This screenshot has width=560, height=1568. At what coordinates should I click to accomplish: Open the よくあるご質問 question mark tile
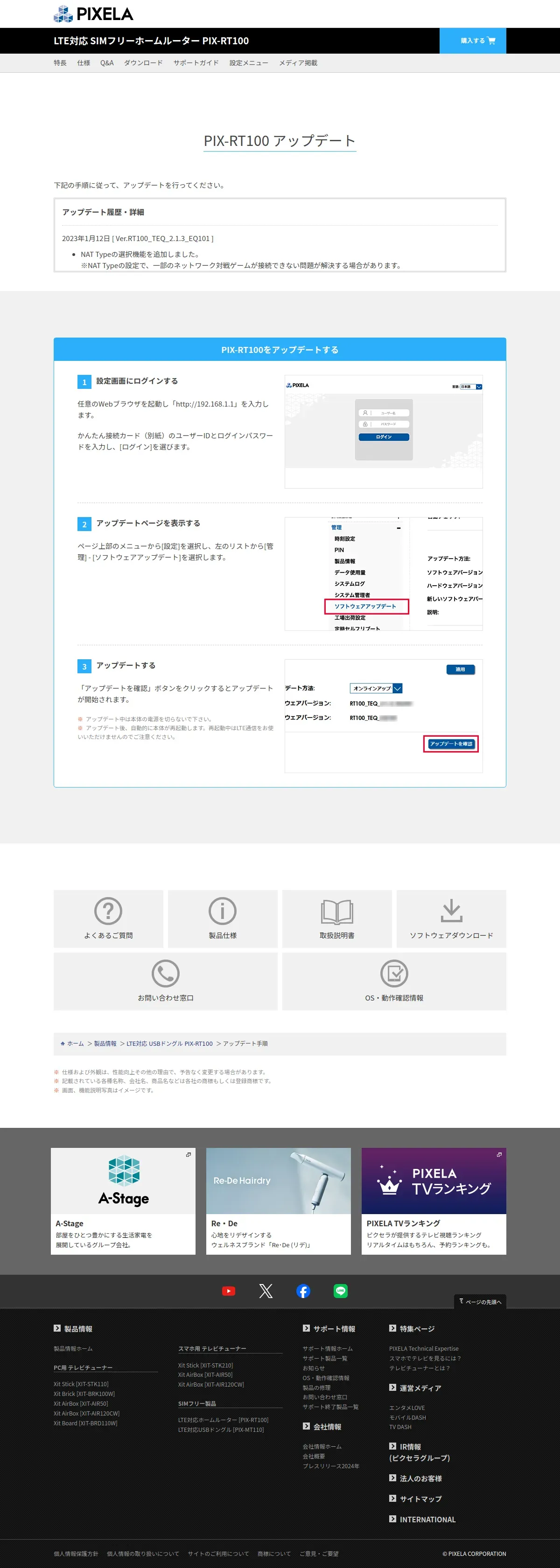(108, 919)
